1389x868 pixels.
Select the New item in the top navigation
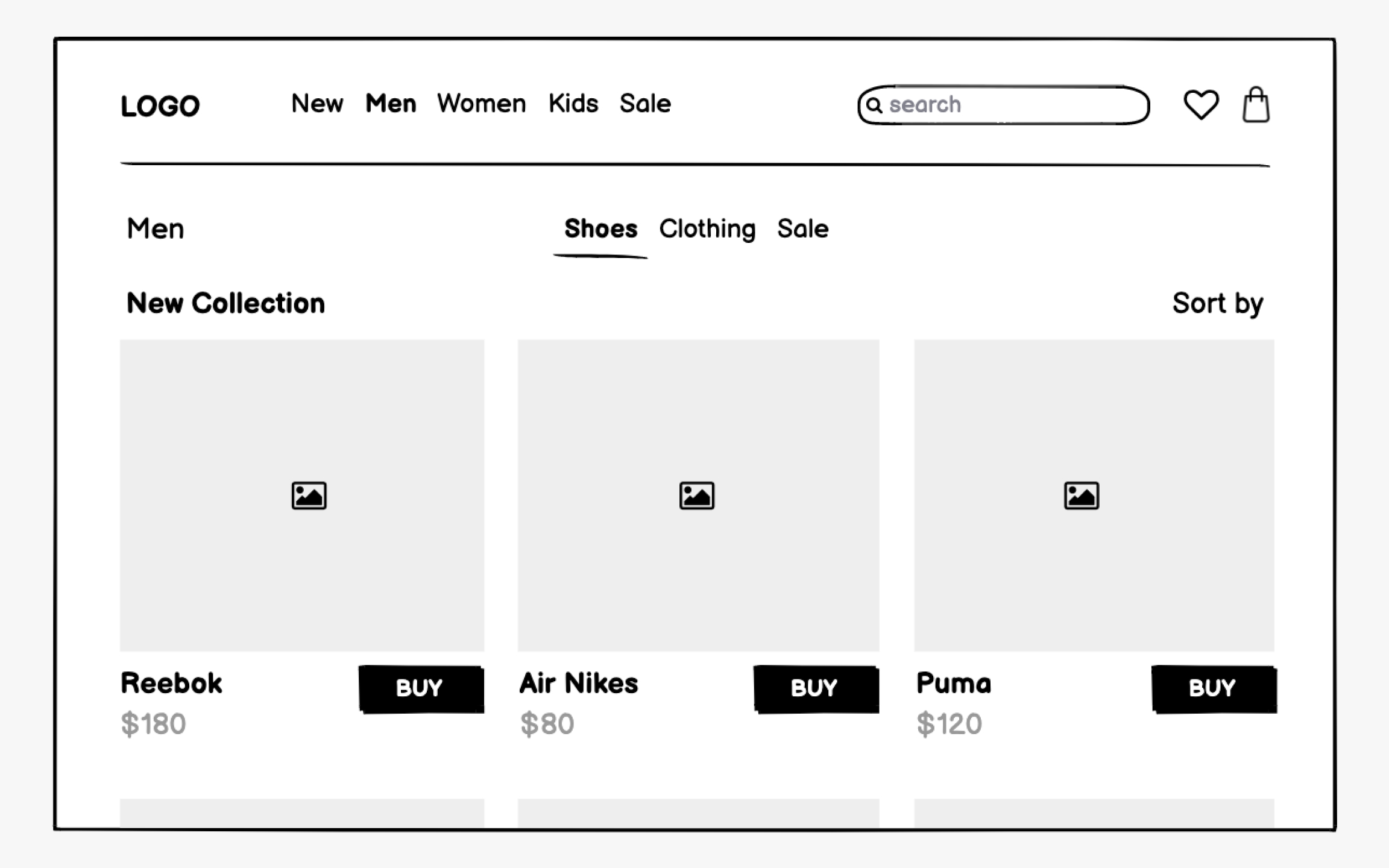[318, 104]
